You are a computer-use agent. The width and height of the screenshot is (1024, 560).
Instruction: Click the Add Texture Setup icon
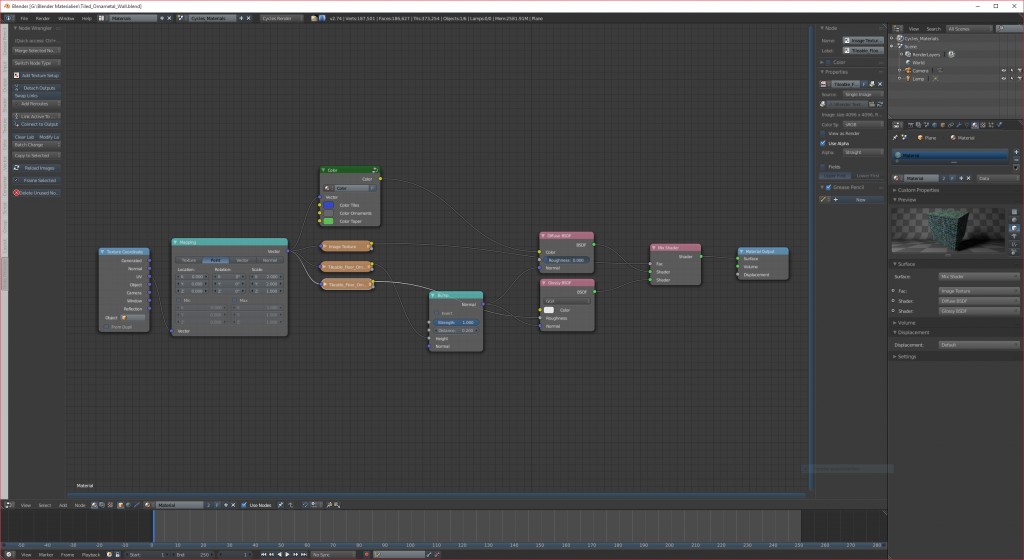click(17, 75)
